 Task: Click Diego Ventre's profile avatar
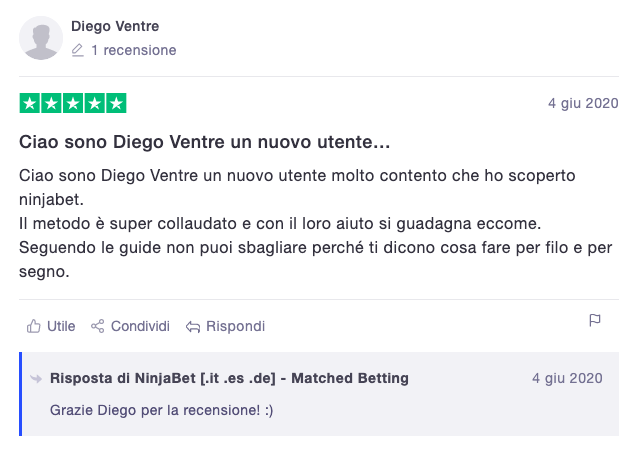(x=41, y=38)
